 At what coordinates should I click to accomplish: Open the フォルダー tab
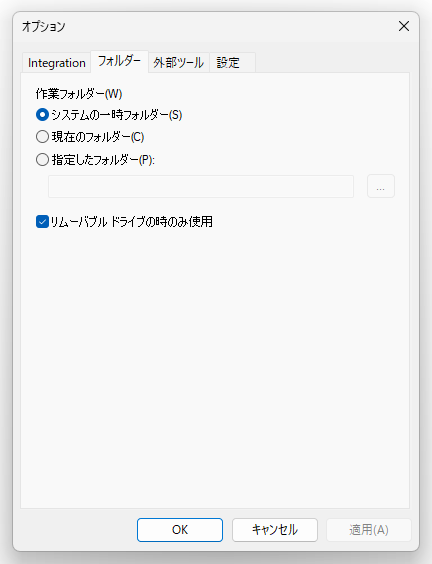[119, 62]
